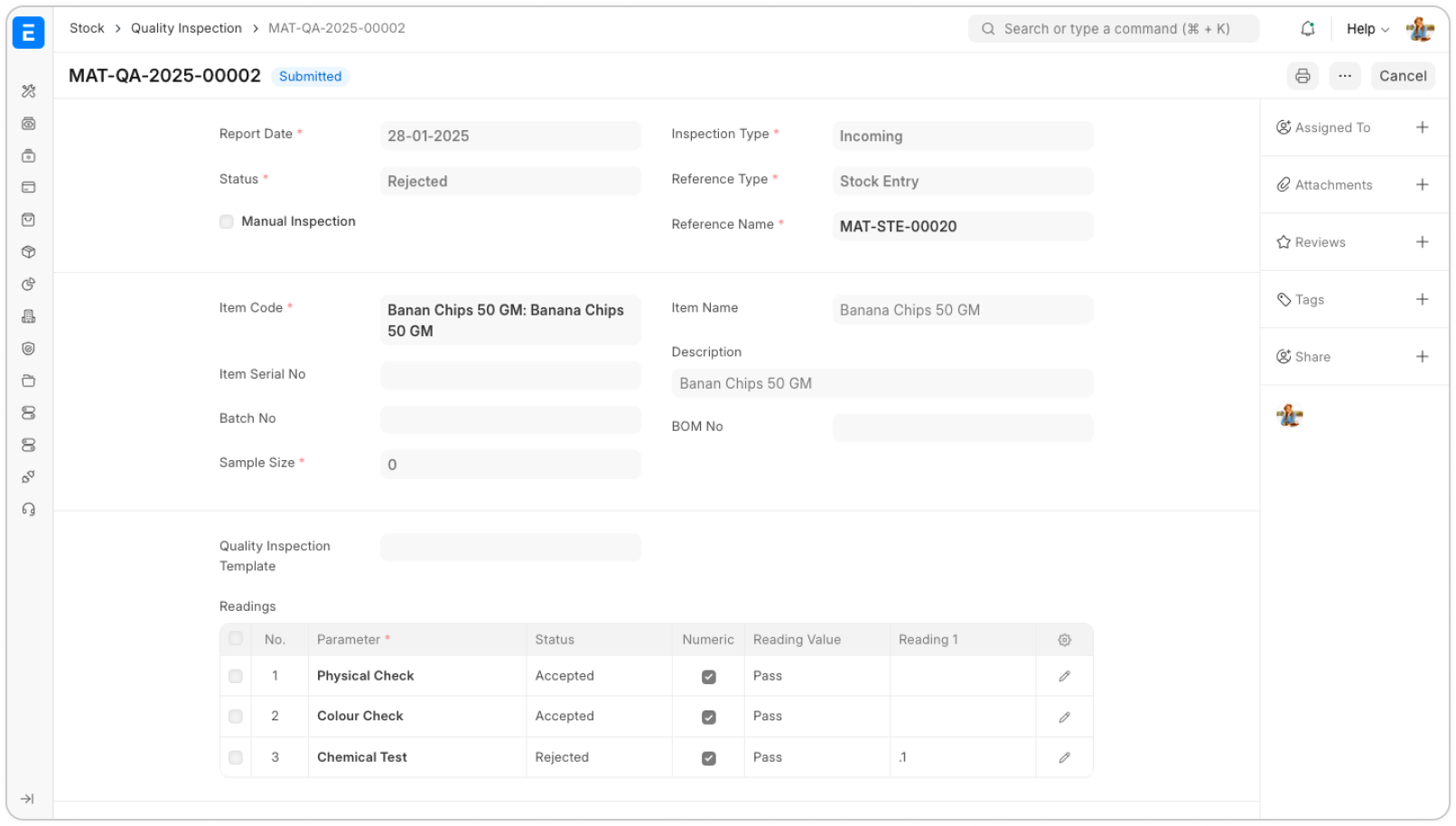1456x826 pixels.
Task: Add a tag with the plus
Action: click(x=1423, y=299)
